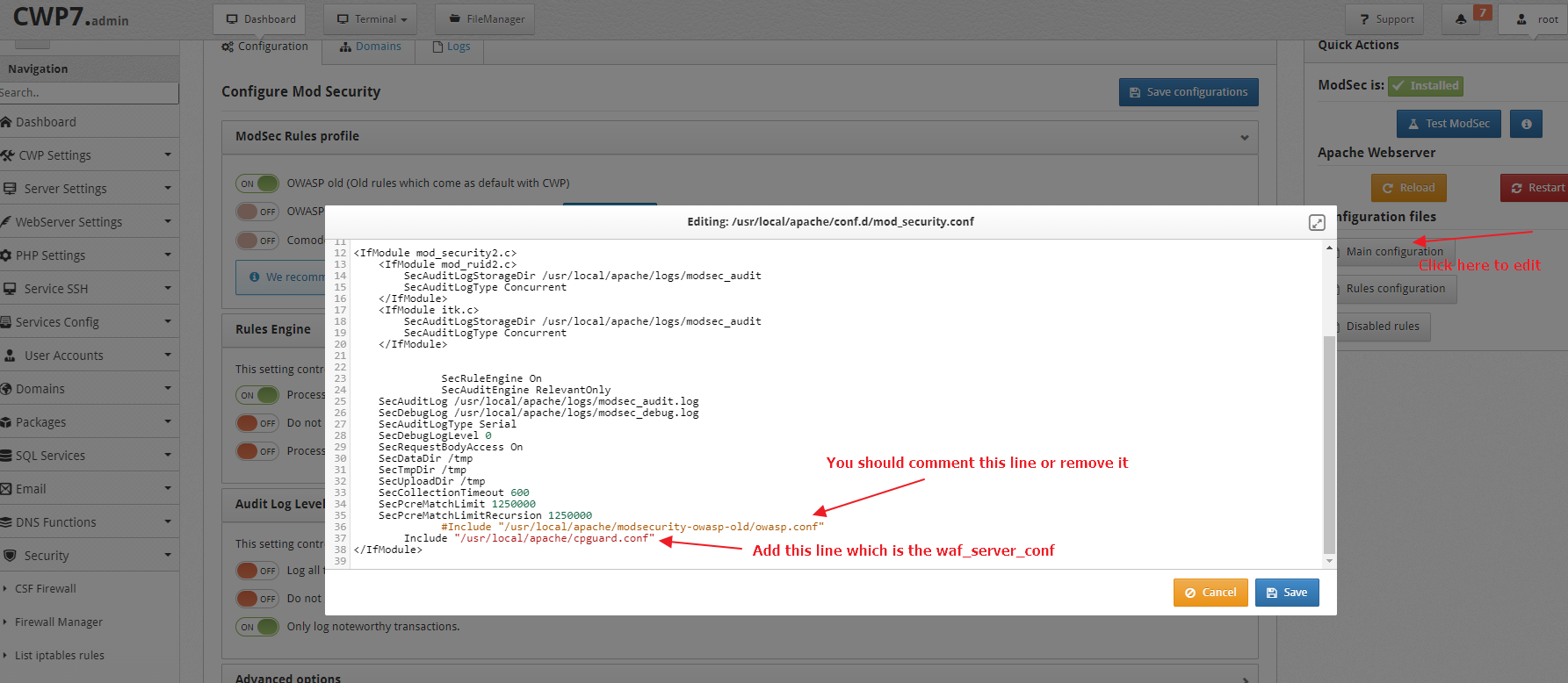Open the notifications bell icon
The width and height of the screenshot is (1568, 683).
point(1461,19)
